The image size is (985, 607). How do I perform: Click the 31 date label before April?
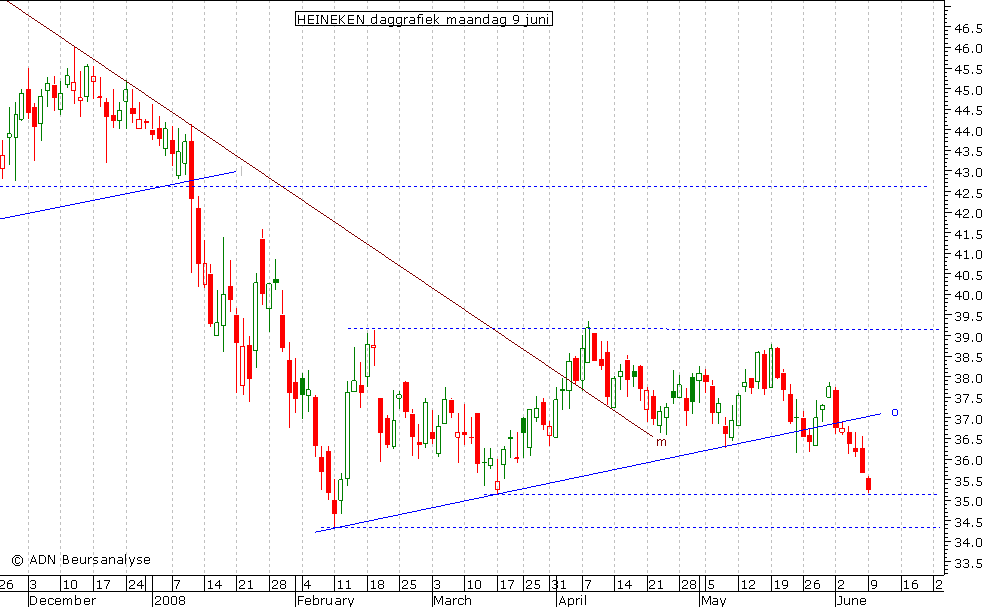(x=559, y=584)
